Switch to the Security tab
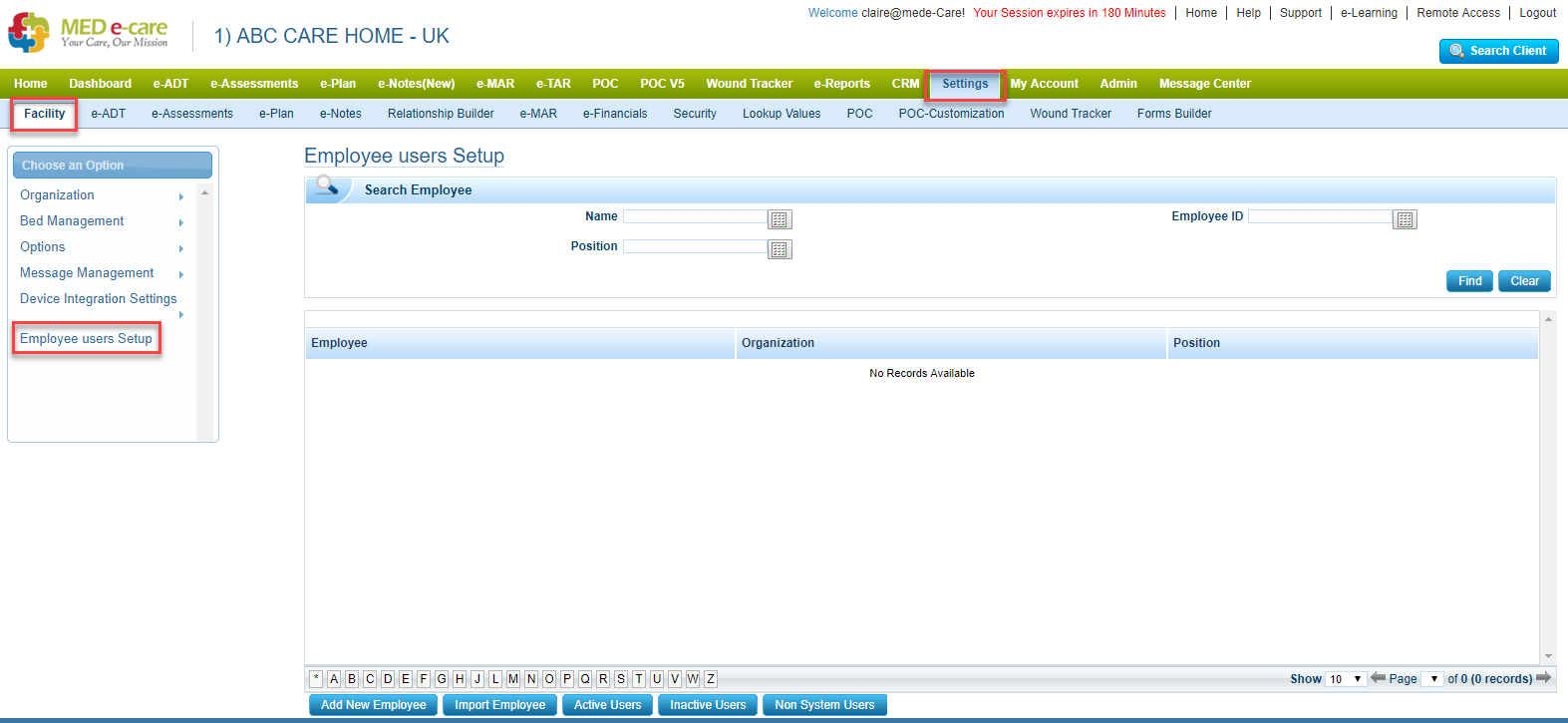 pyautogui.click(x=695, y=114)
